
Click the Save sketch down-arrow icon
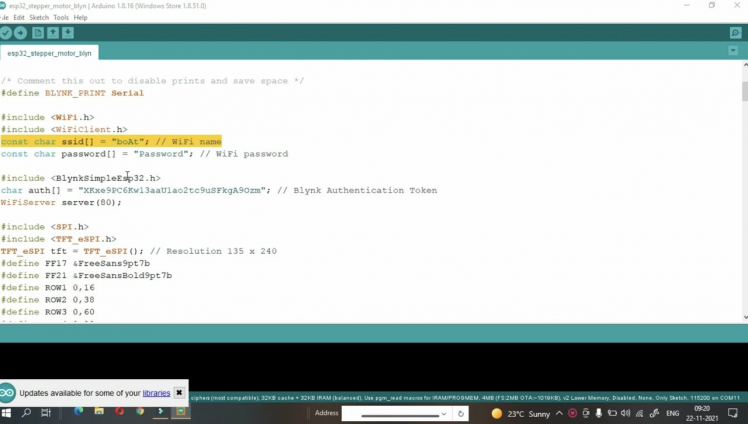[68, 33]
